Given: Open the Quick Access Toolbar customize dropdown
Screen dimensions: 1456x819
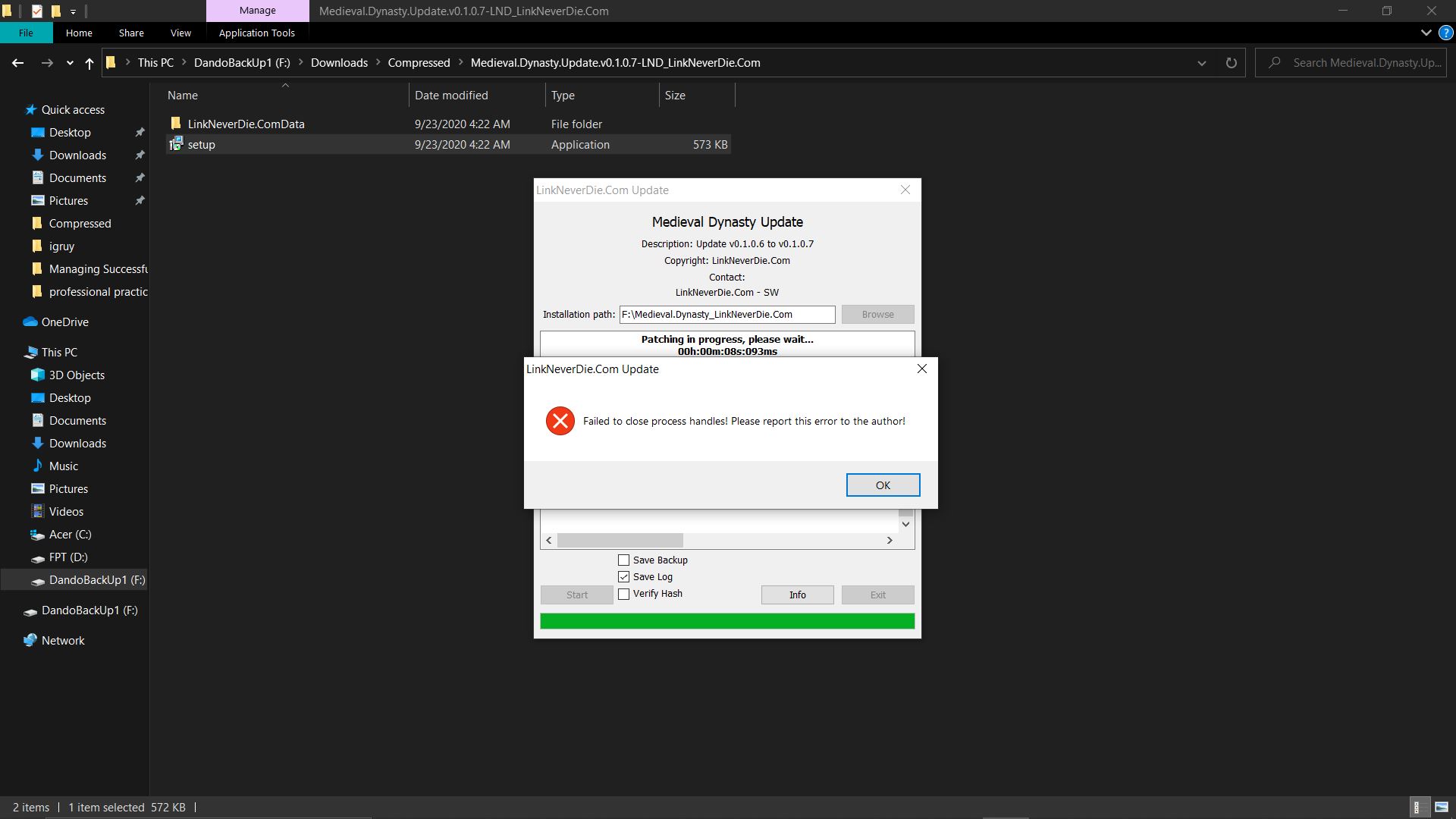Looking at the screenshot, I should [x=73, y=11].
